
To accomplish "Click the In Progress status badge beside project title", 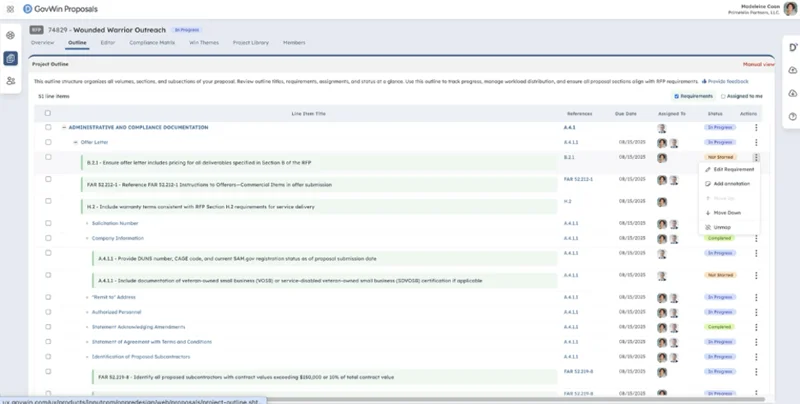I will [187, 30].
